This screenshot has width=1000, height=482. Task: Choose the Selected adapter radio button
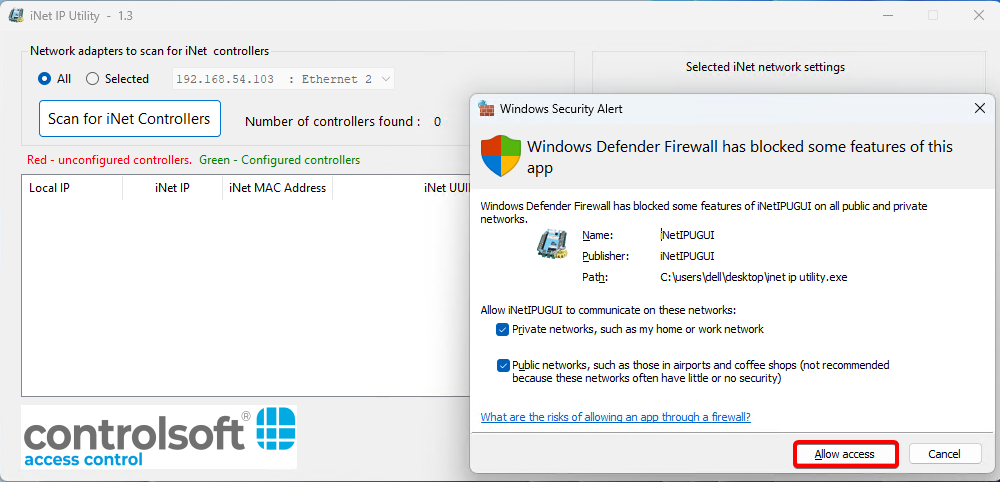92,79
